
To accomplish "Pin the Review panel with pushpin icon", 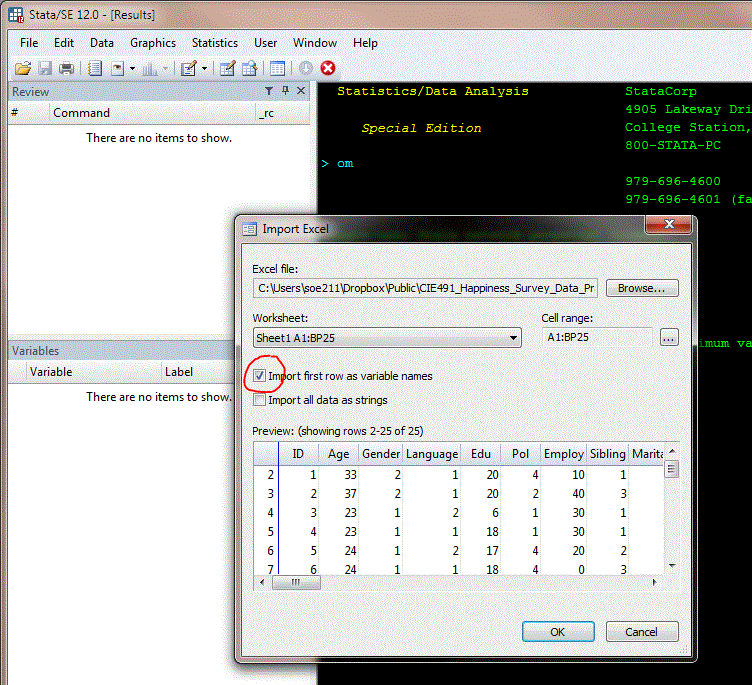I will [285, 90].
